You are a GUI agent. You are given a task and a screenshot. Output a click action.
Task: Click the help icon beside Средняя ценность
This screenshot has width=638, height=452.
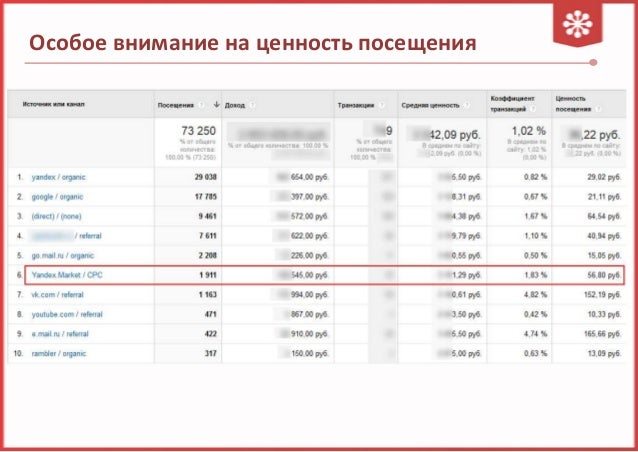click(467, 105)
